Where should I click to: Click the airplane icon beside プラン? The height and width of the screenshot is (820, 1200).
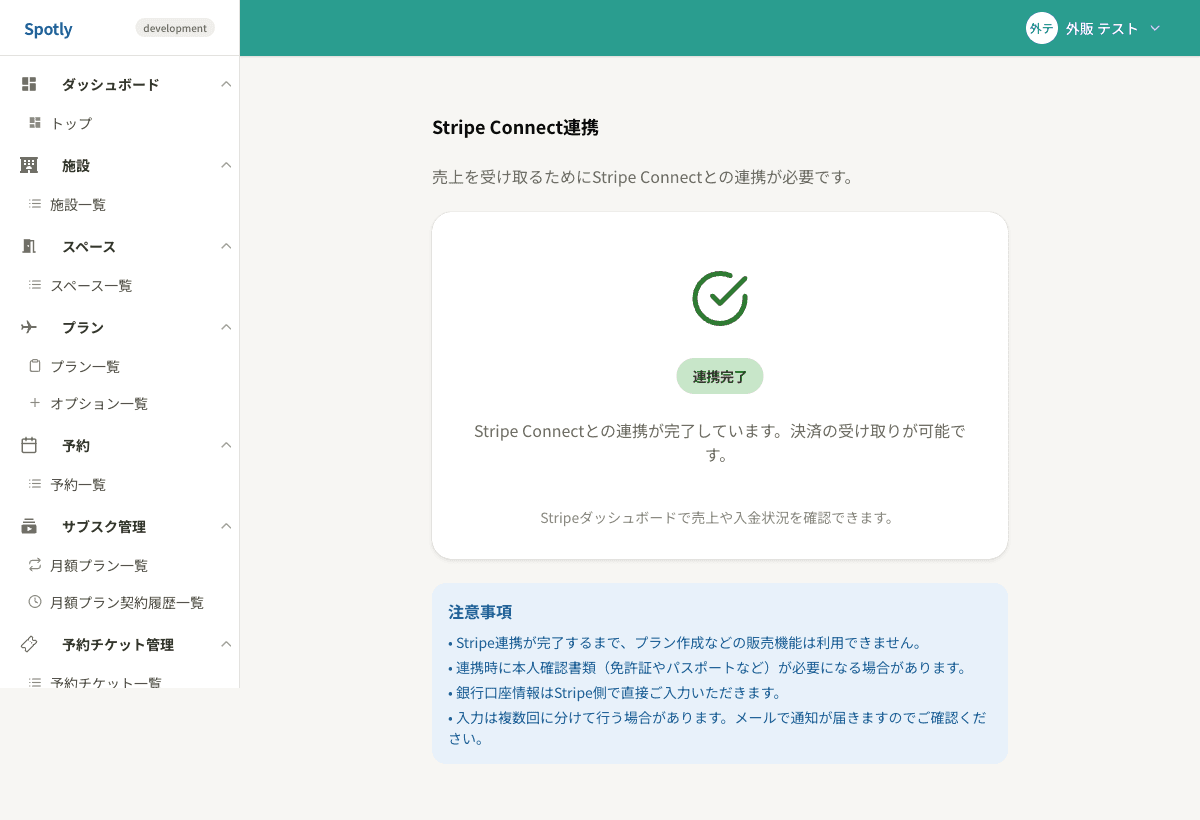(29, 327)
